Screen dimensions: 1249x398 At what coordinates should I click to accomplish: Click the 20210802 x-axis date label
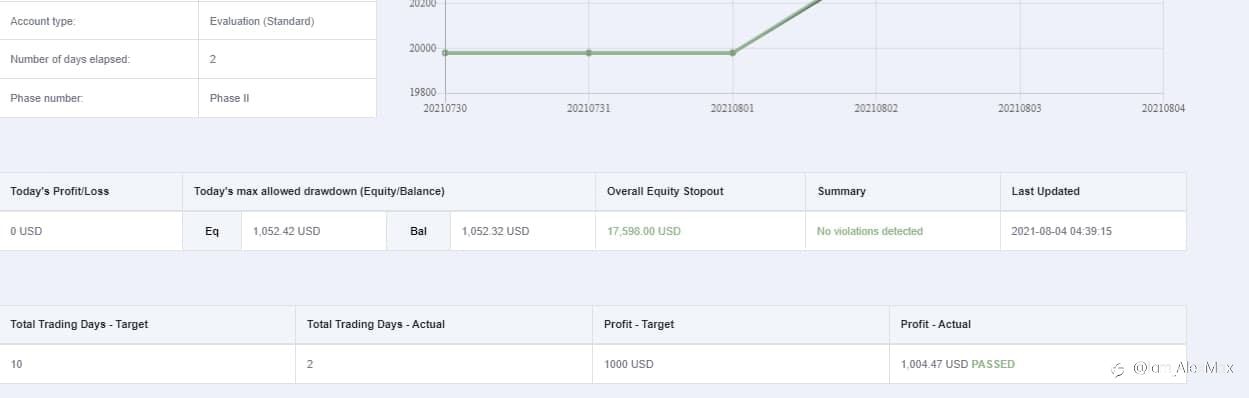(876, 108)
